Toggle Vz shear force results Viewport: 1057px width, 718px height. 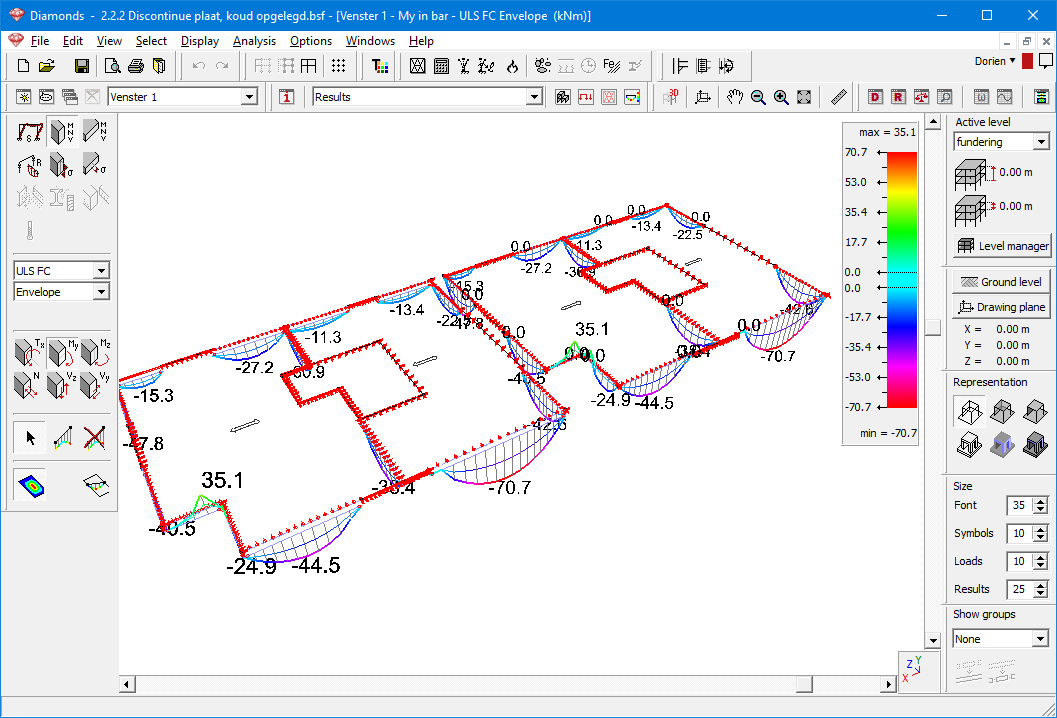(63, 385)
